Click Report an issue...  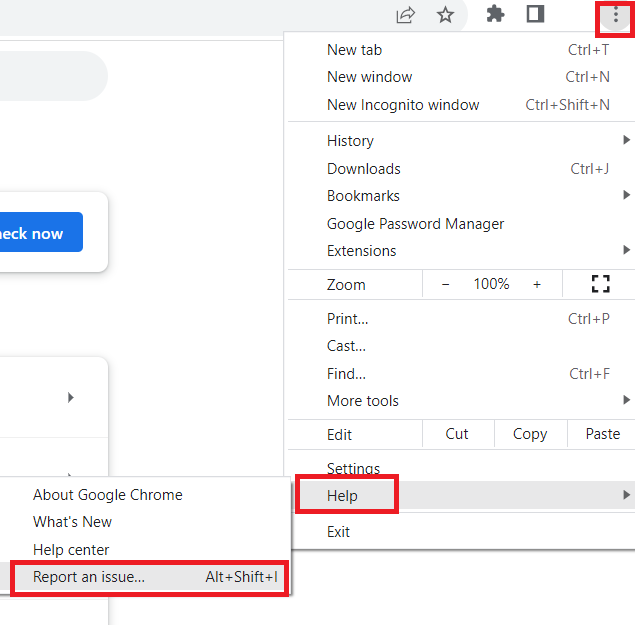(145, 577)
